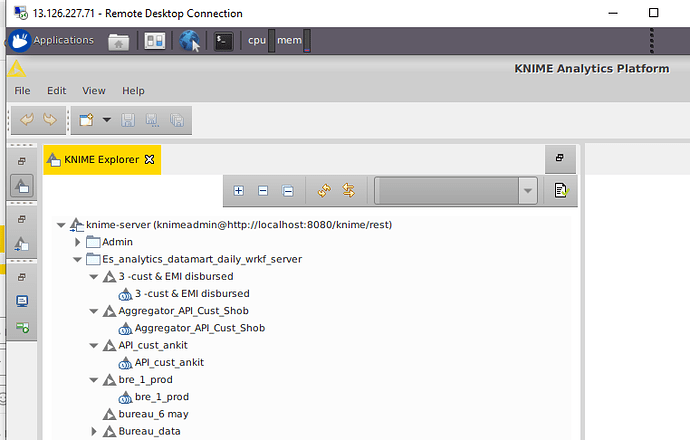Open the sidebar icon with blue arrow
This screenshot has height=440, width=690.
(22, 244)
